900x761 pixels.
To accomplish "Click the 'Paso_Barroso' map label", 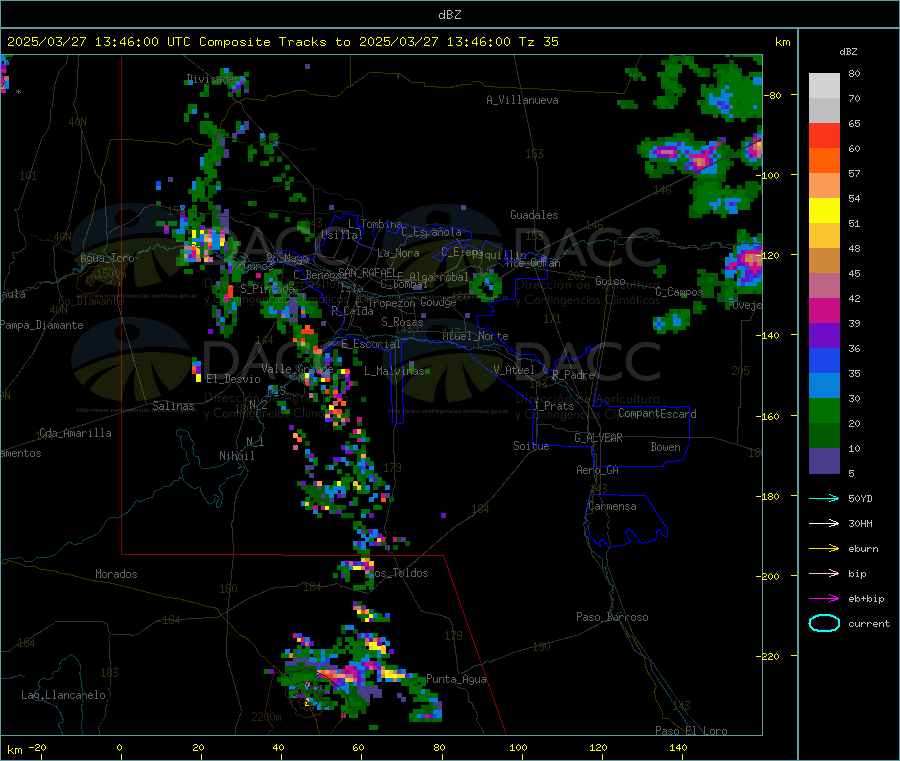I will tap(612, 617).
